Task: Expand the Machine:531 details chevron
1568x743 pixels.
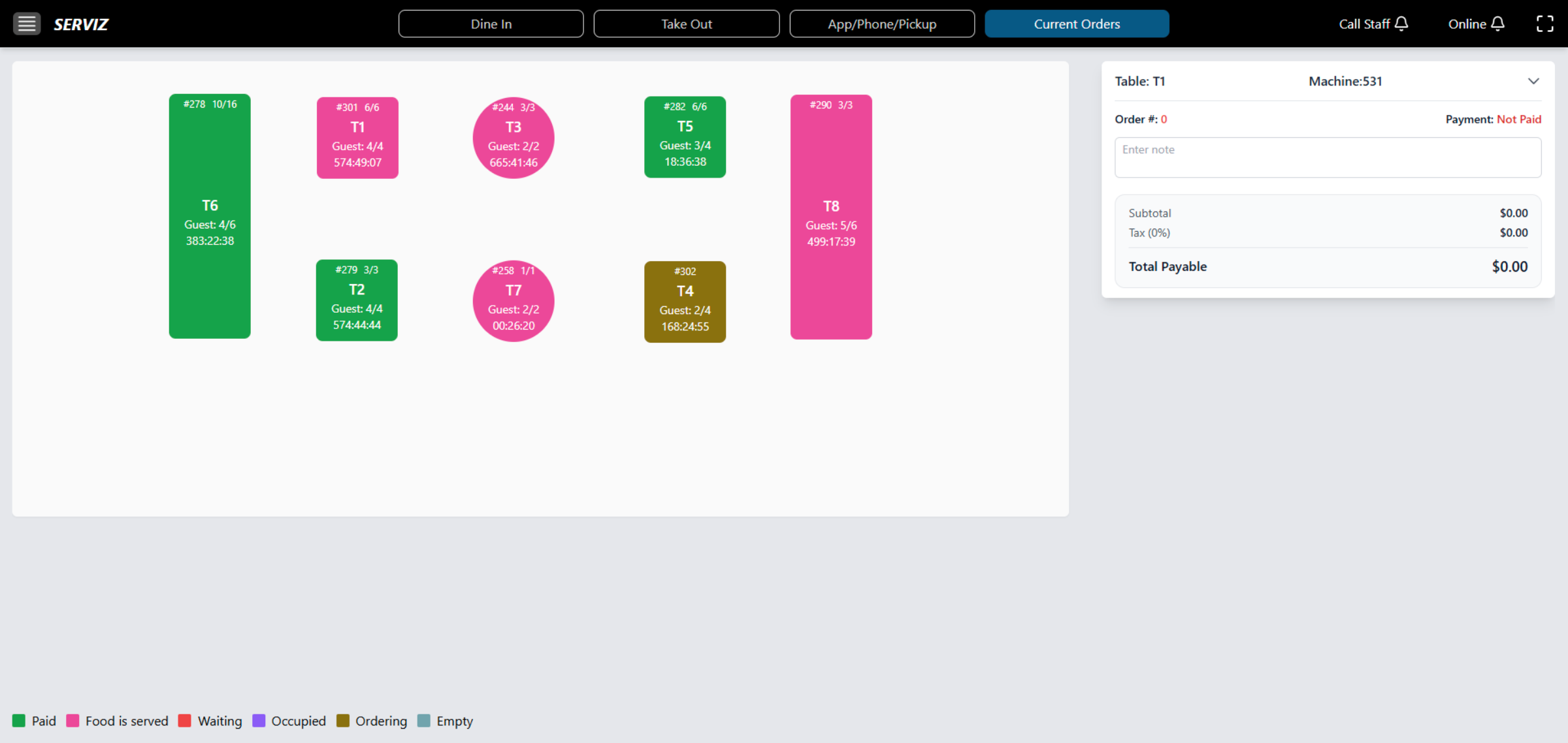Action: point(1534,81)
